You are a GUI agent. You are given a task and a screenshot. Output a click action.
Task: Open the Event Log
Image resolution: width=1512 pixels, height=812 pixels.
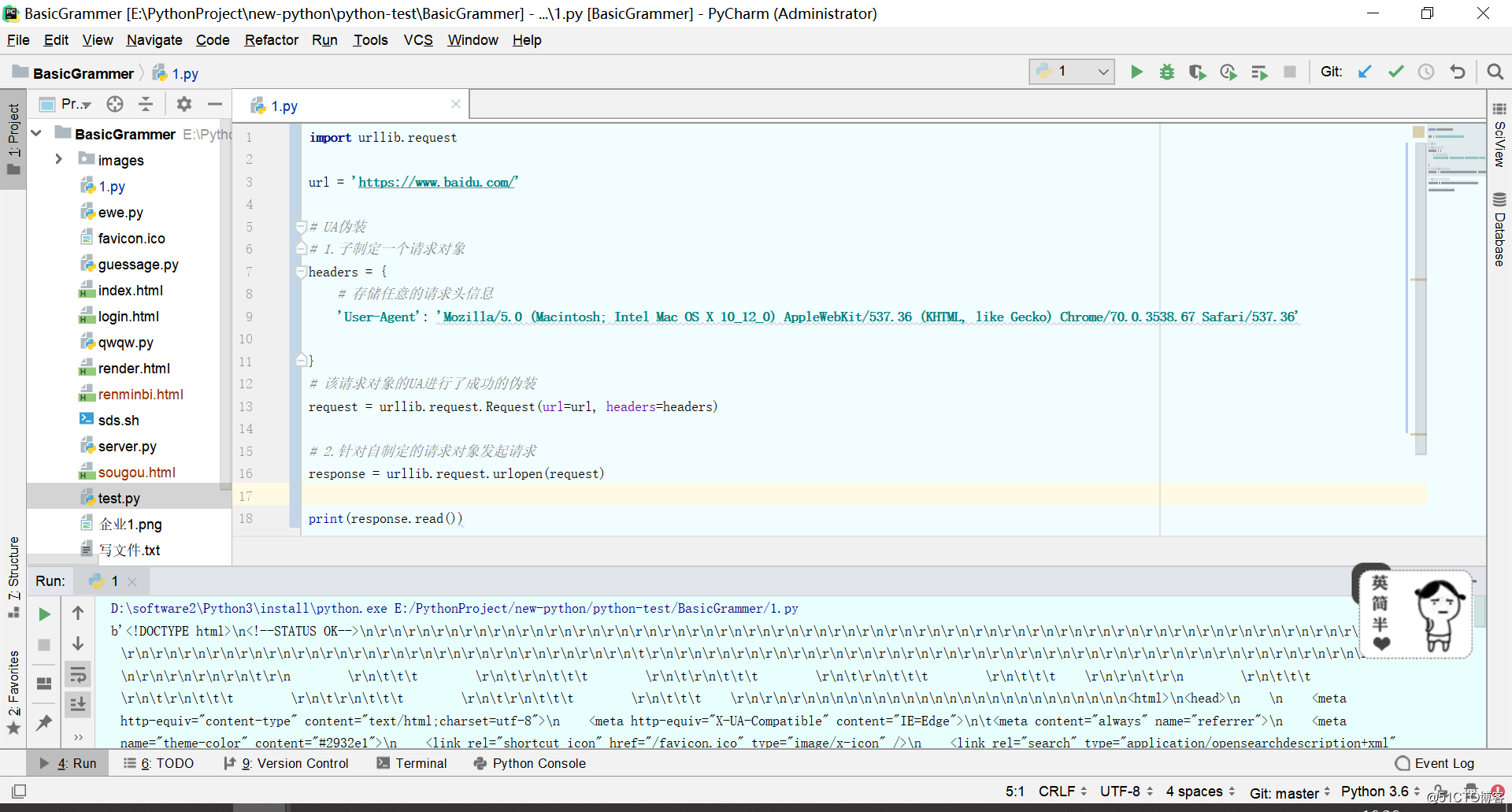1435,763
